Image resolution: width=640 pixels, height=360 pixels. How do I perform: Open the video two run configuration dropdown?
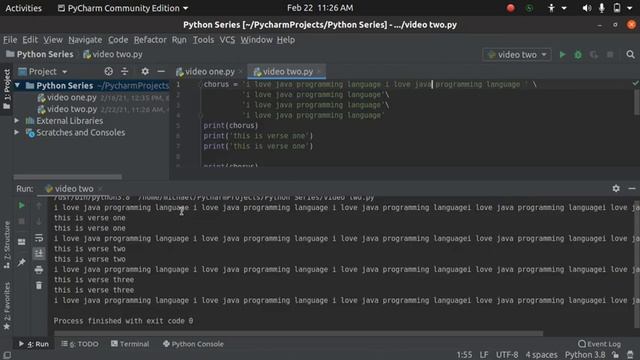(x=517, y=55)
